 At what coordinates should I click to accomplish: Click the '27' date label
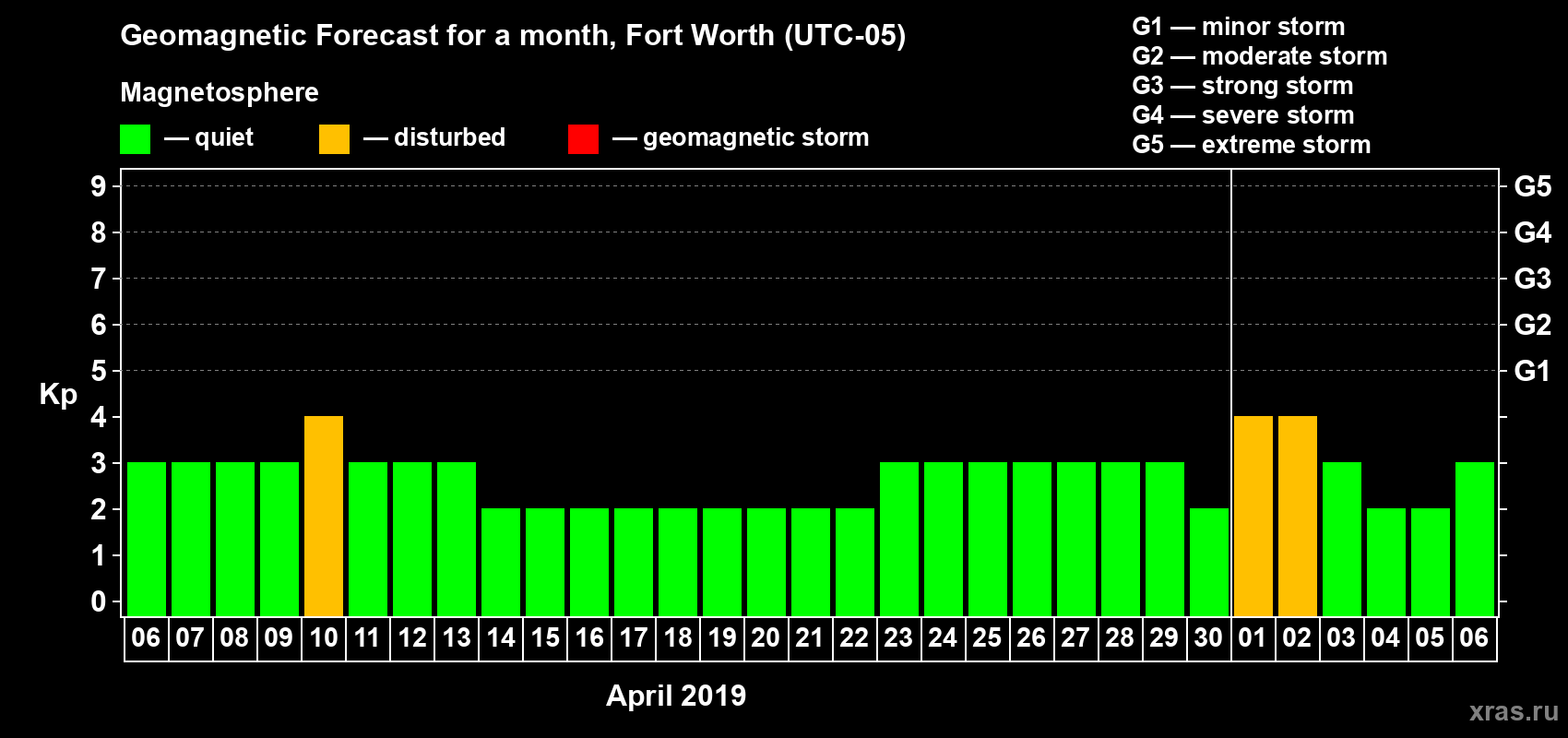click(1075, 638)
